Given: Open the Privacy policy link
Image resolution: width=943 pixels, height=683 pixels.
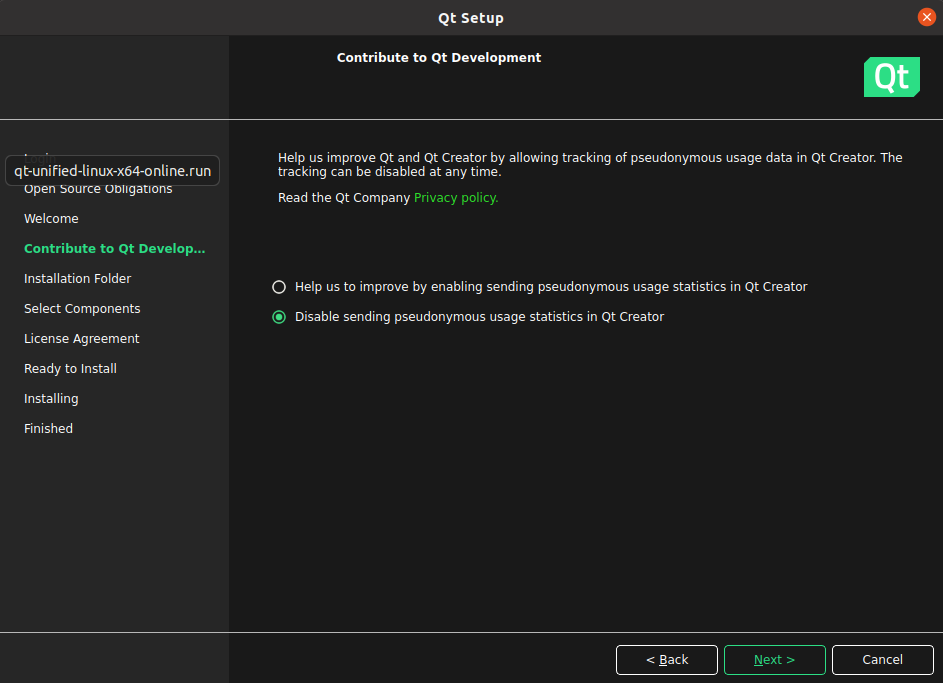Looking at the screenshot, I should [455, 198].
